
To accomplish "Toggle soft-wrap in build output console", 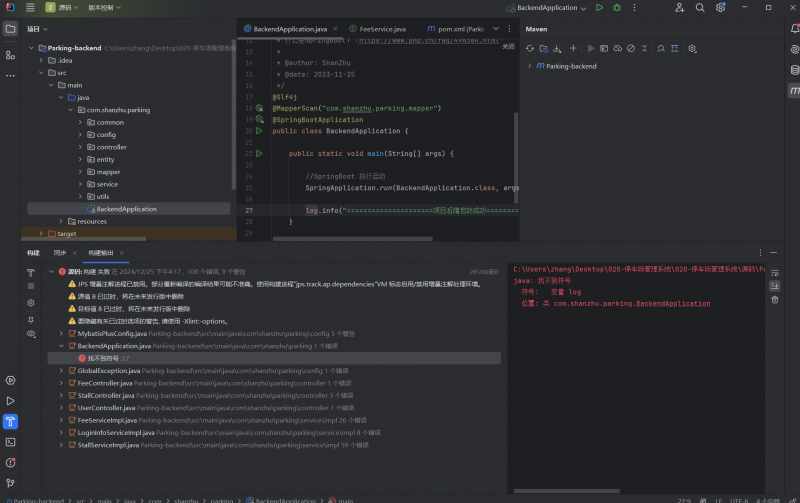I will 774,273.
